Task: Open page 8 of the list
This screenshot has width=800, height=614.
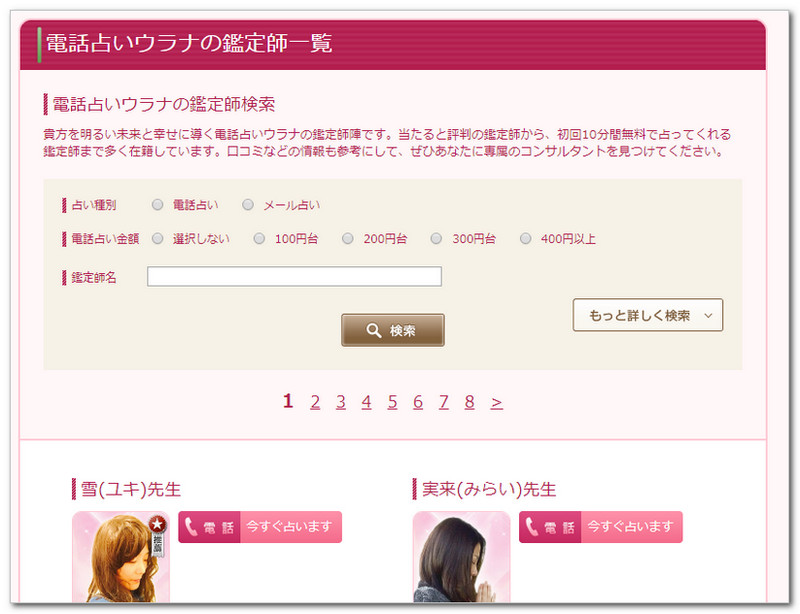Action: click(469, 402)
